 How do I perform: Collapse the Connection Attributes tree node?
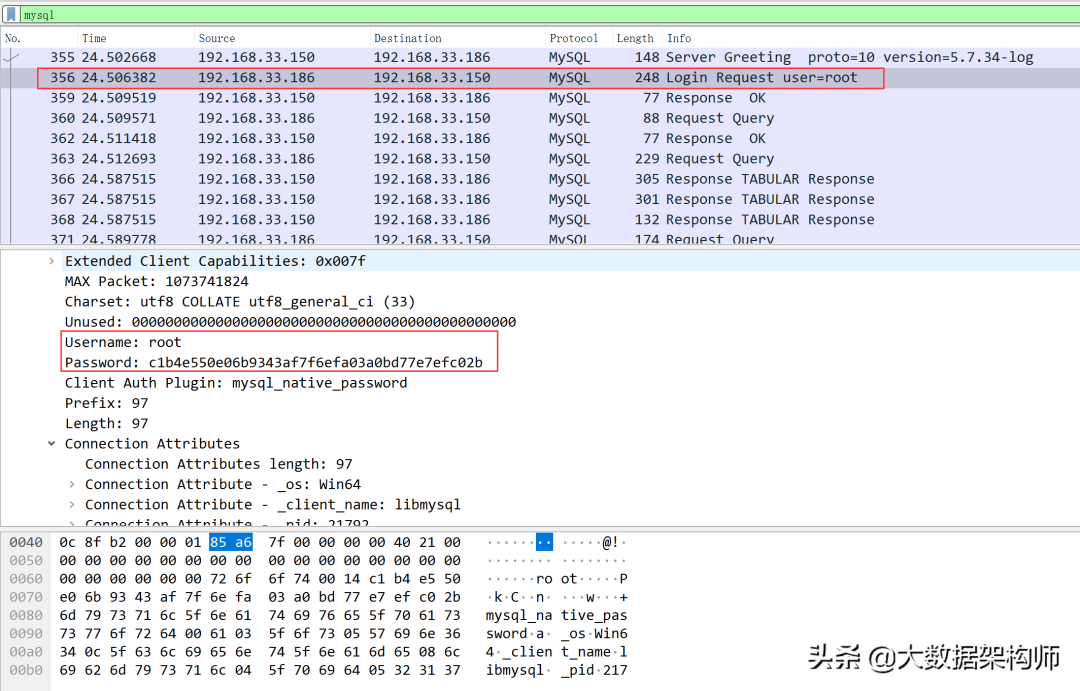coord(52,444)
